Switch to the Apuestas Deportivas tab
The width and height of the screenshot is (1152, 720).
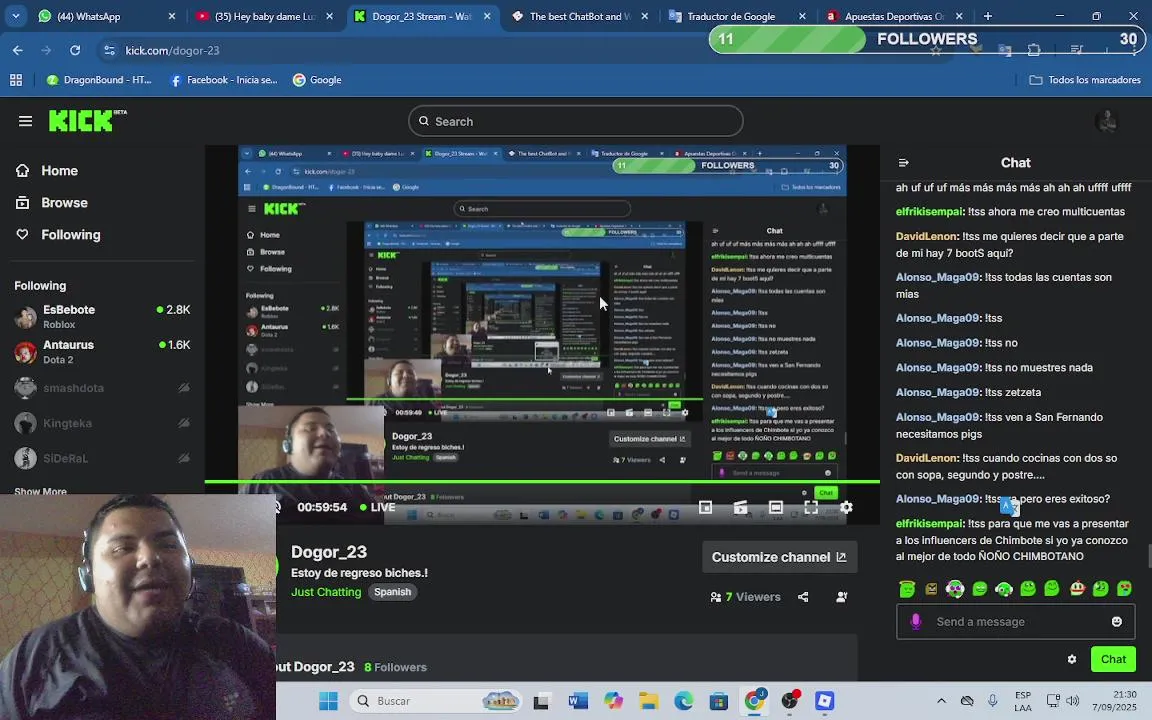(x=892, y=16)
